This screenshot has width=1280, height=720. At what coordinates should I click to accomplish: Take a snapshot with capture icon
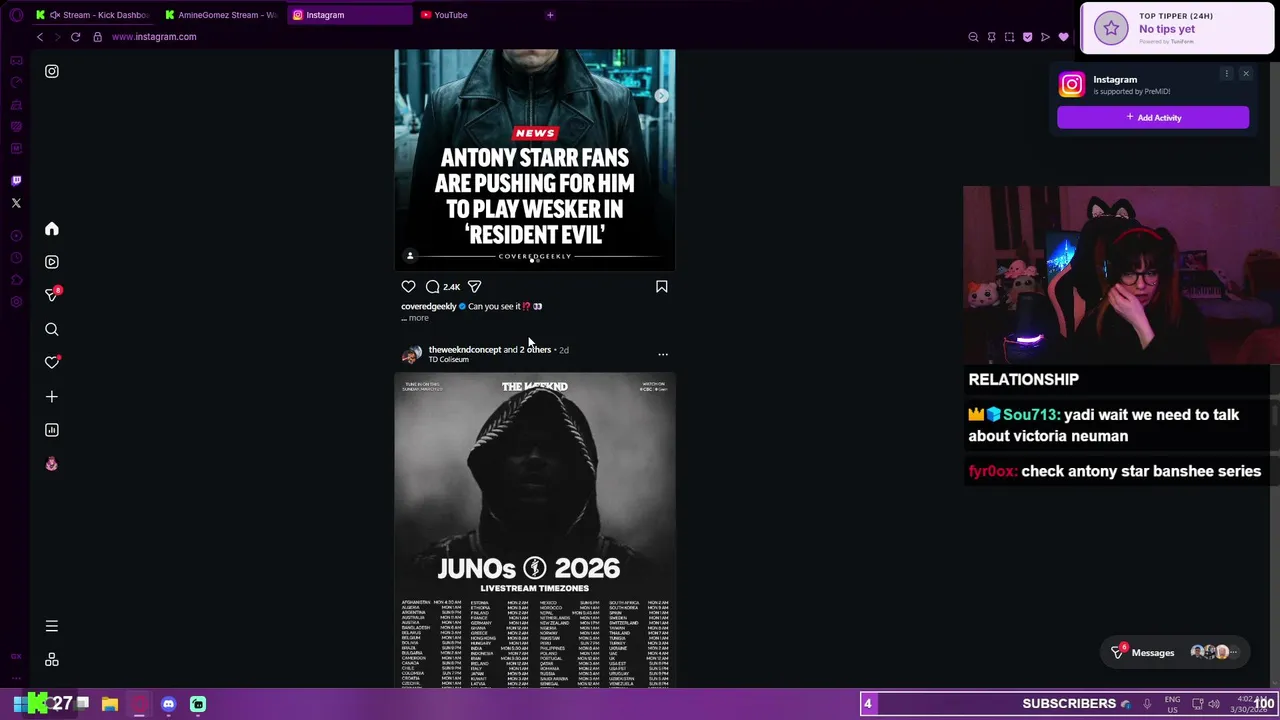point(1009,37)
